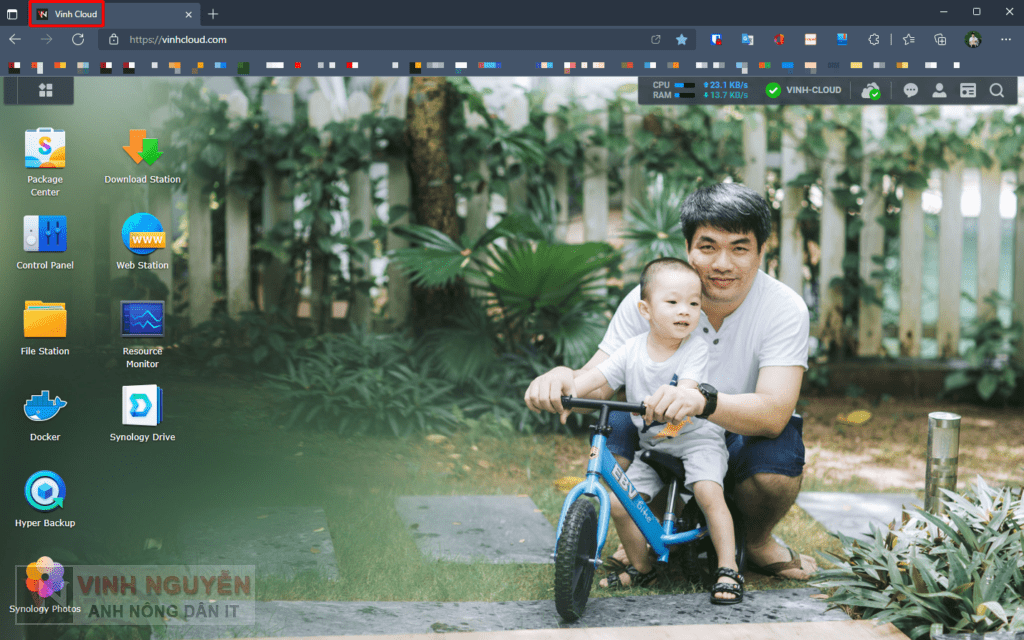Launch Hyper Backup

[x=45, y=491]
